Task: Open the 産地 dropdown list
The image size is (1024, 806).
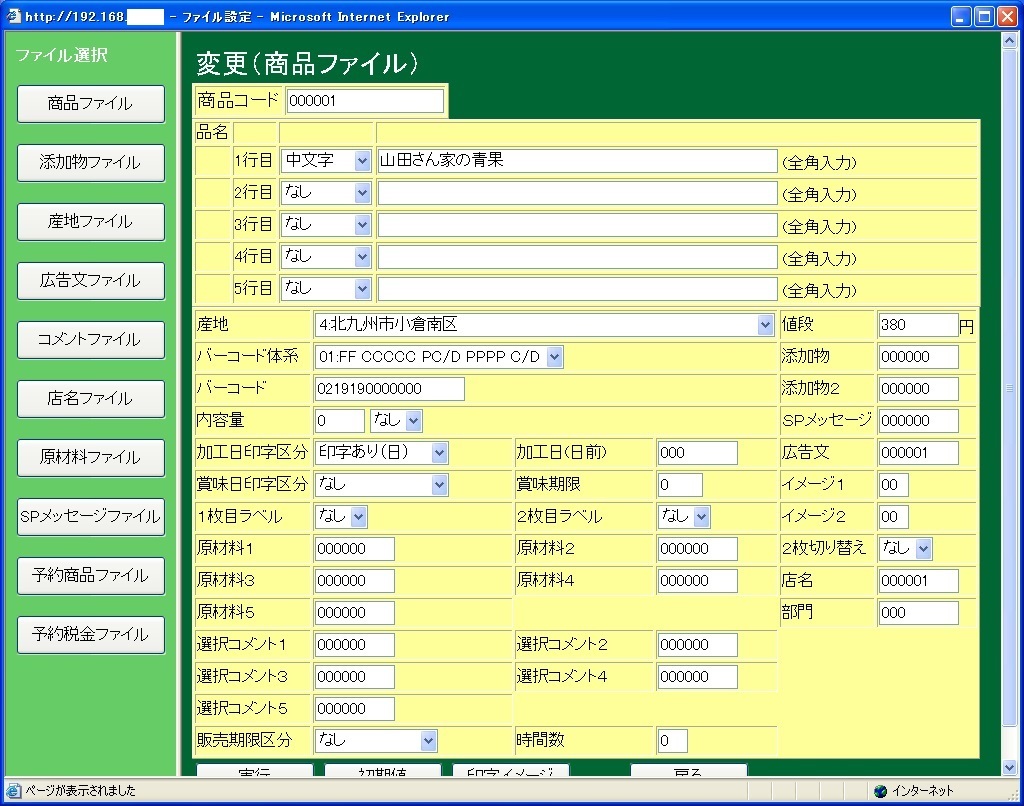Action: pyautogui.click(x=545, y=325)
